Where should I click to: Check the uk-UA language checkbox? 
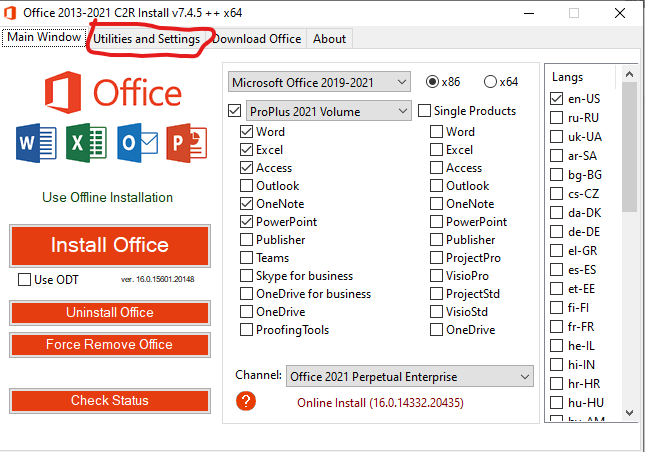(x=557, y=137)
